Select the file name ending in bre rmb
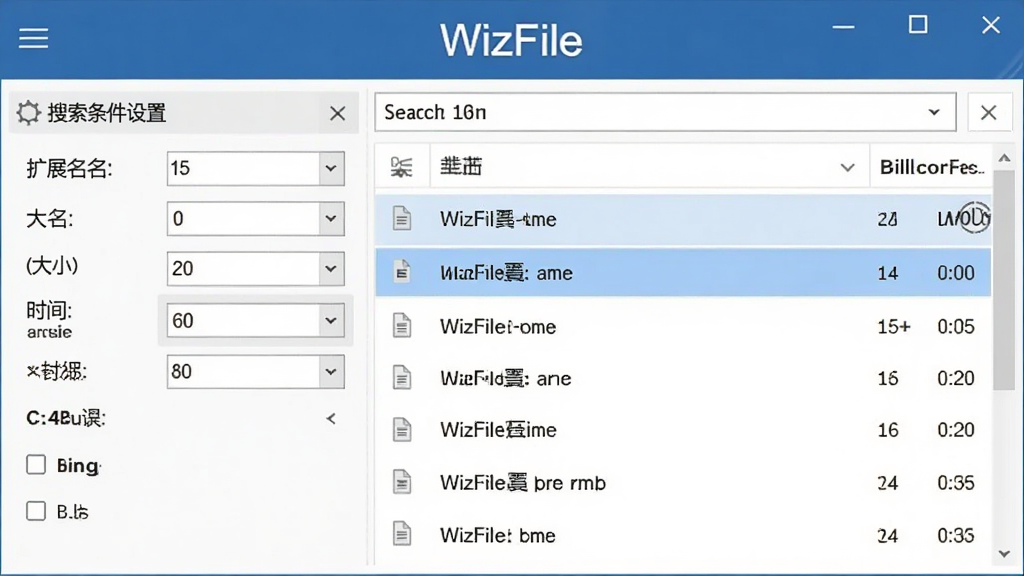 tap(523, 483)
